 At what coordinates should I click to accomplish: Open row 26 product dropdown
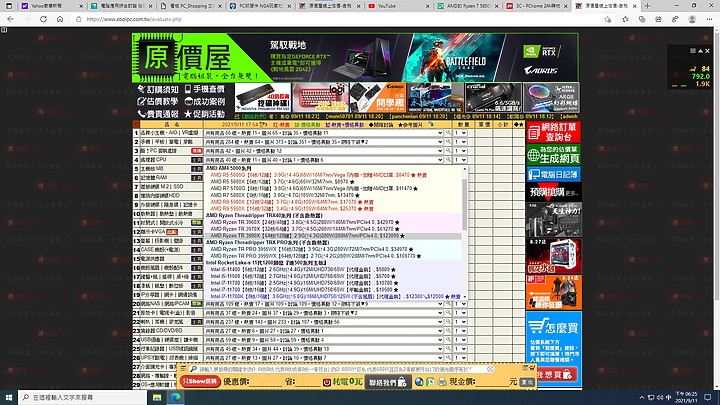[x=324, y=358]
